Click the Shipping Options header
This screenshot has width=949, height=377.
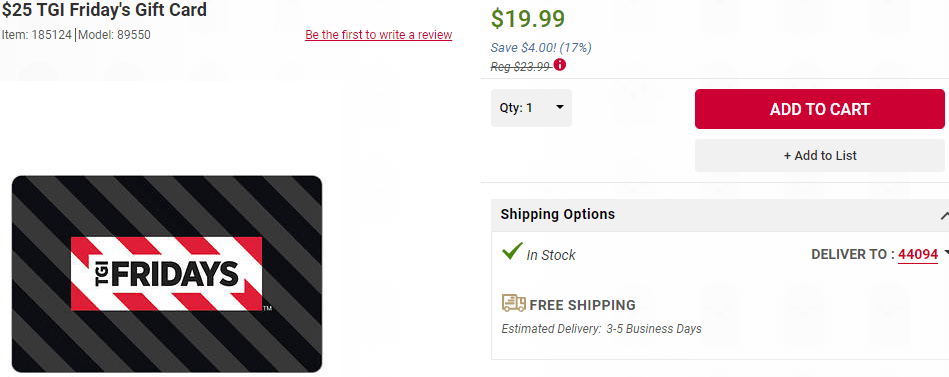tap(557, 214)
